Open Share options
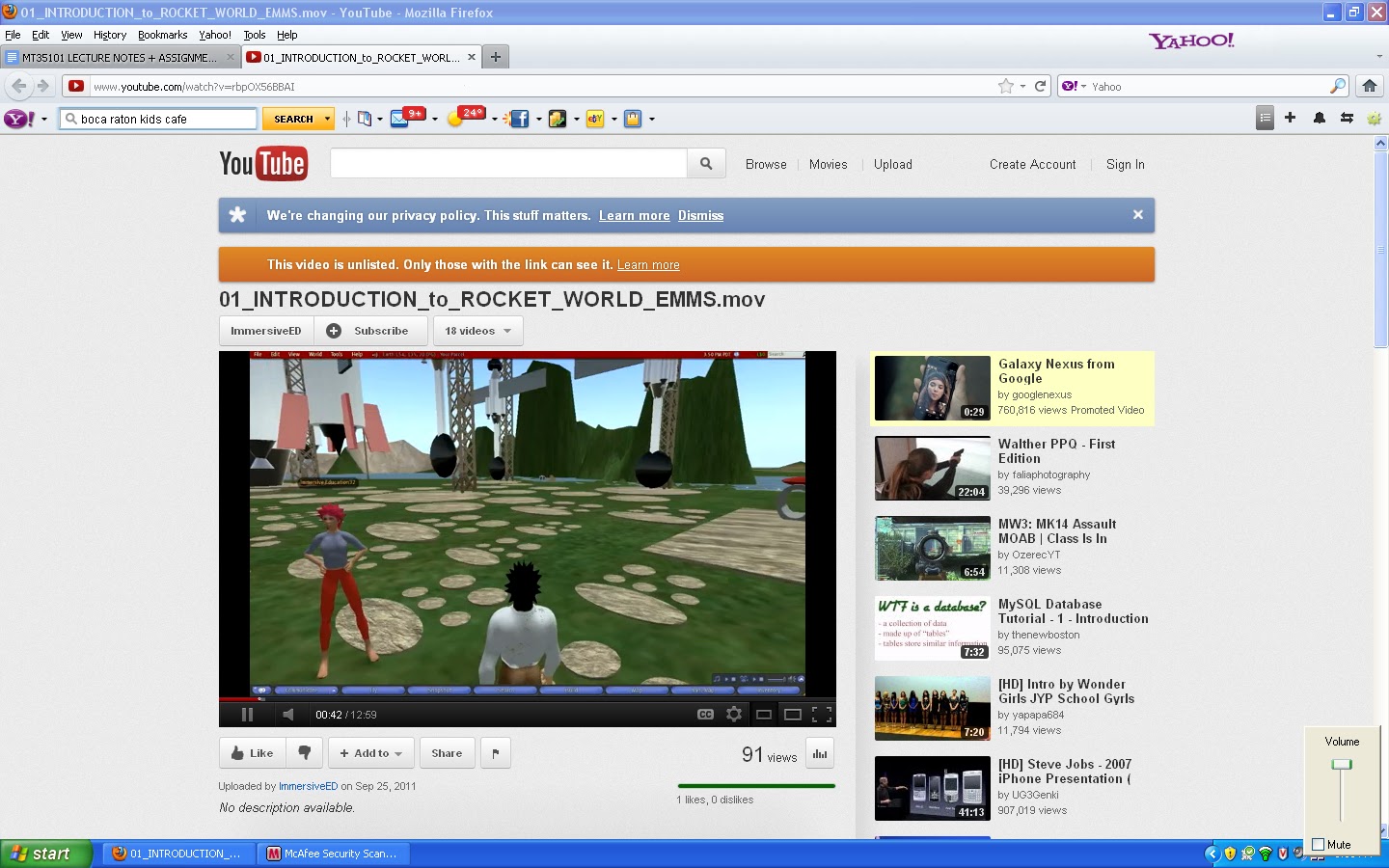 click(x=447, y=753)
